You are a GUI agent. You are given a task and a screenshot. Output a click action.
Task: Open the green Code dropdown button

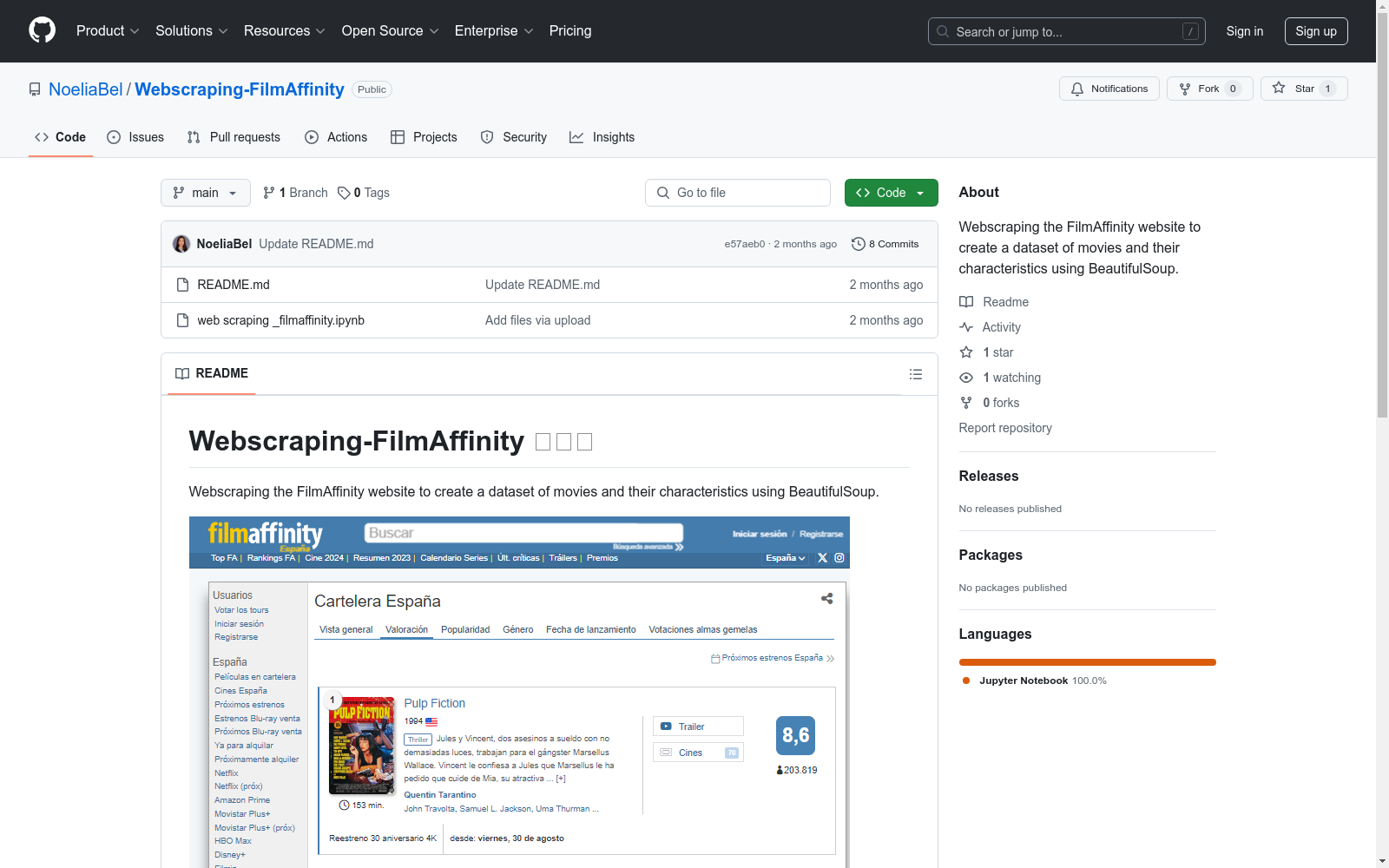tap(892, 193)
